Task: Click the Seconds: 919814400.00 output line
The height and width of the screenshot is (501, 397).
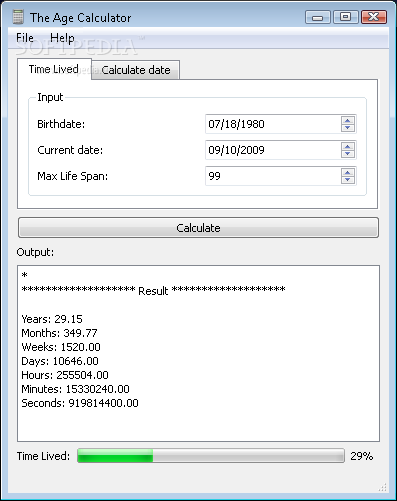Action: coord(80,403)
